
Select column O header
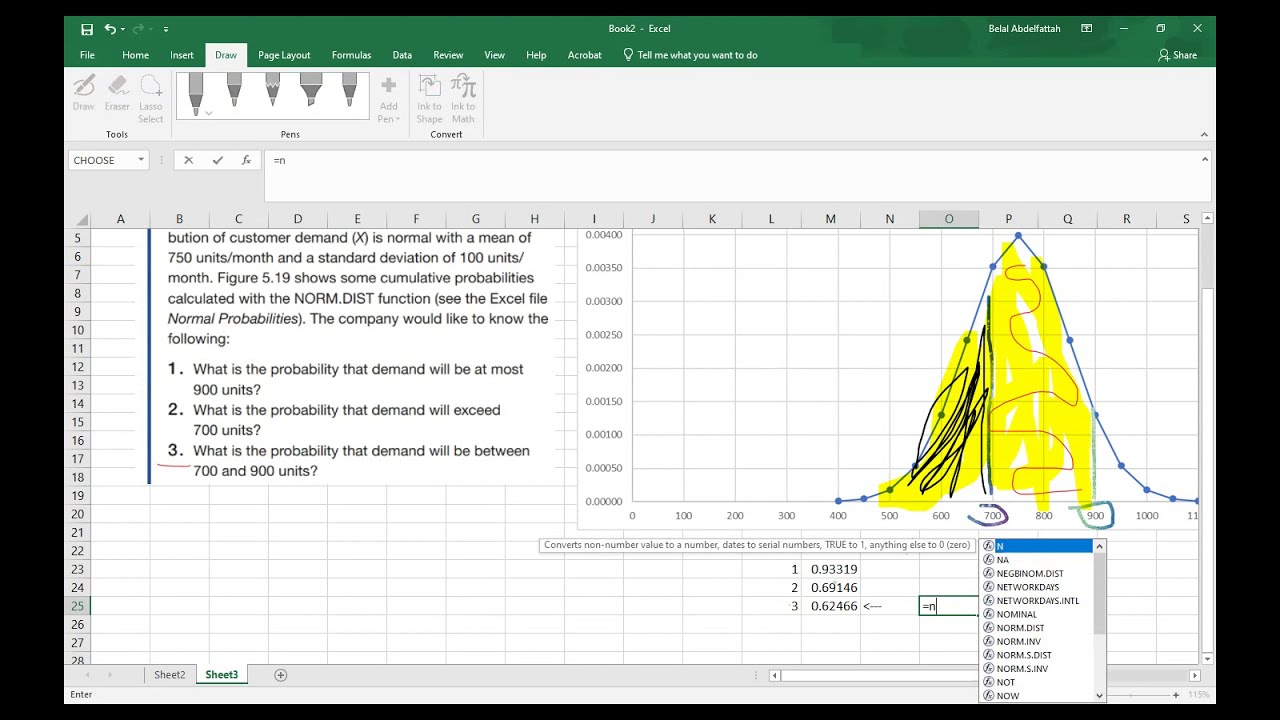pyautogui.click(x=949, y=219)
